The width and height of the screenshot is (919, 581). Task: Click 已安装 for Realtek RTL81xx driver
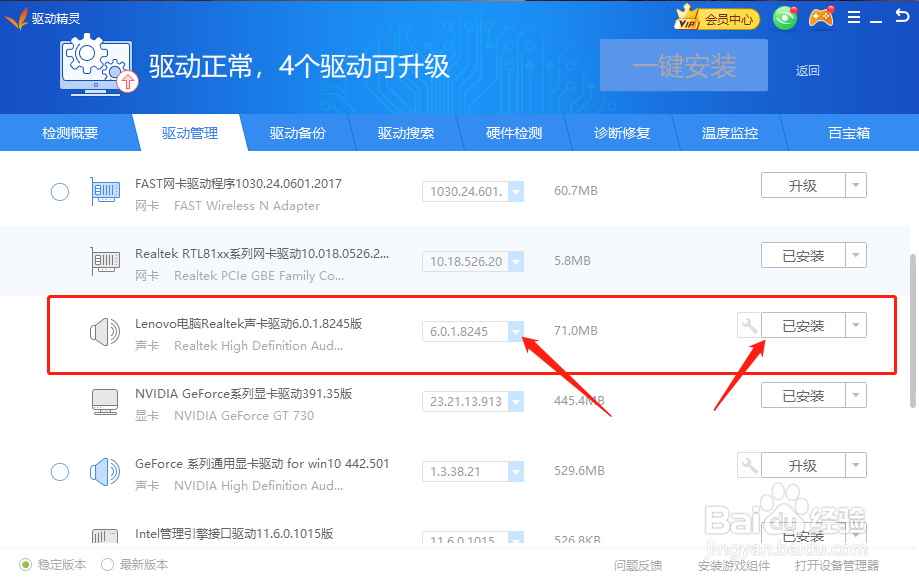(803, 255)
